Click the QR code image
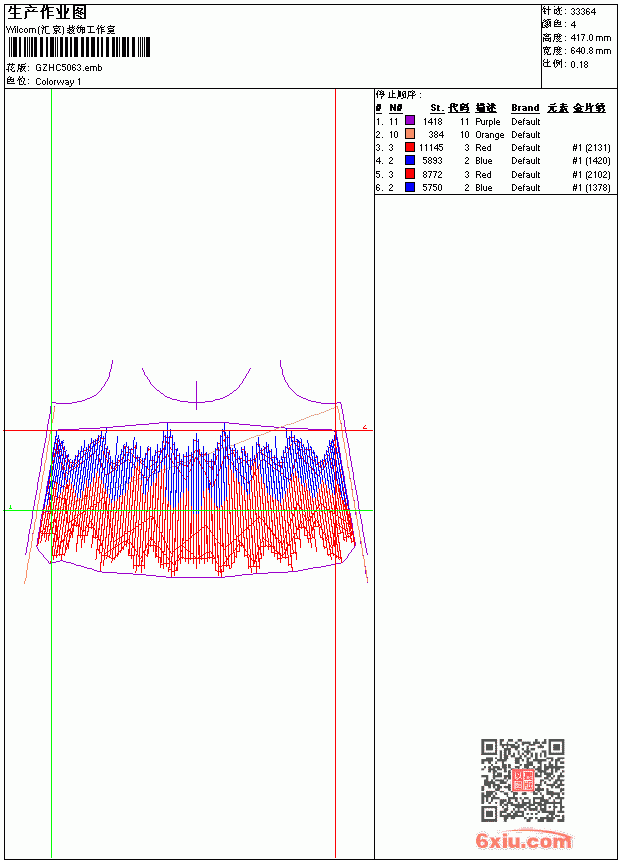The height and width of the screenshot is (860, 620). click(x=523, y=780)
